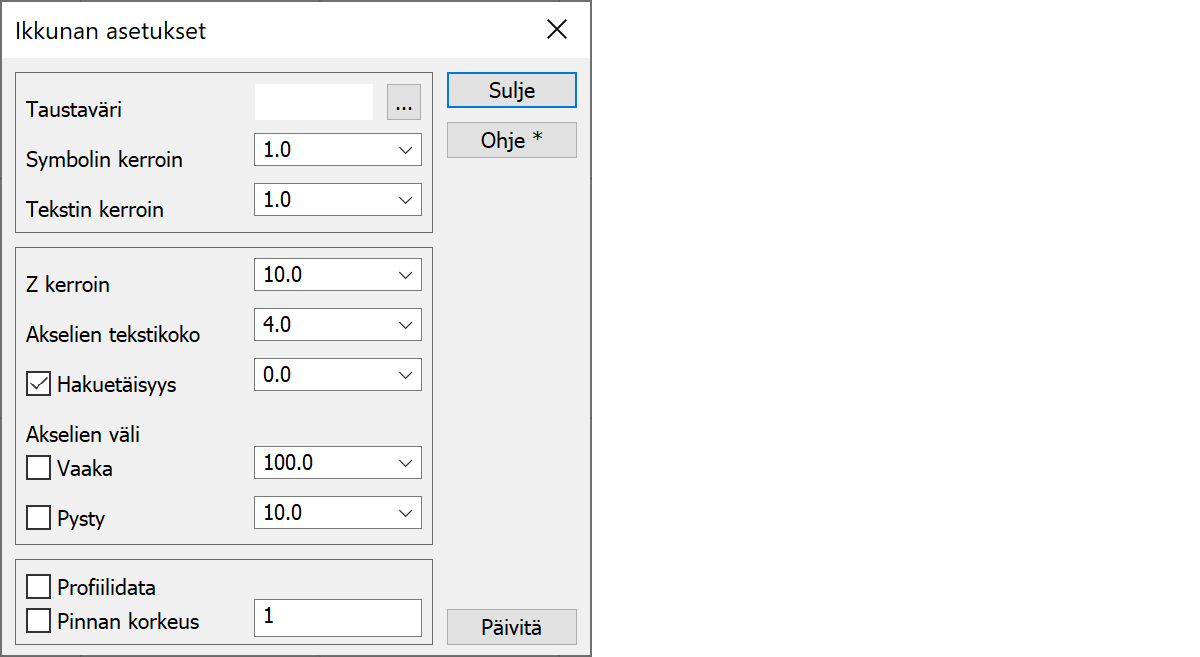Uncheck the Hakuetäisyys checkbox

pyautogui.click(x=39, y=384)
